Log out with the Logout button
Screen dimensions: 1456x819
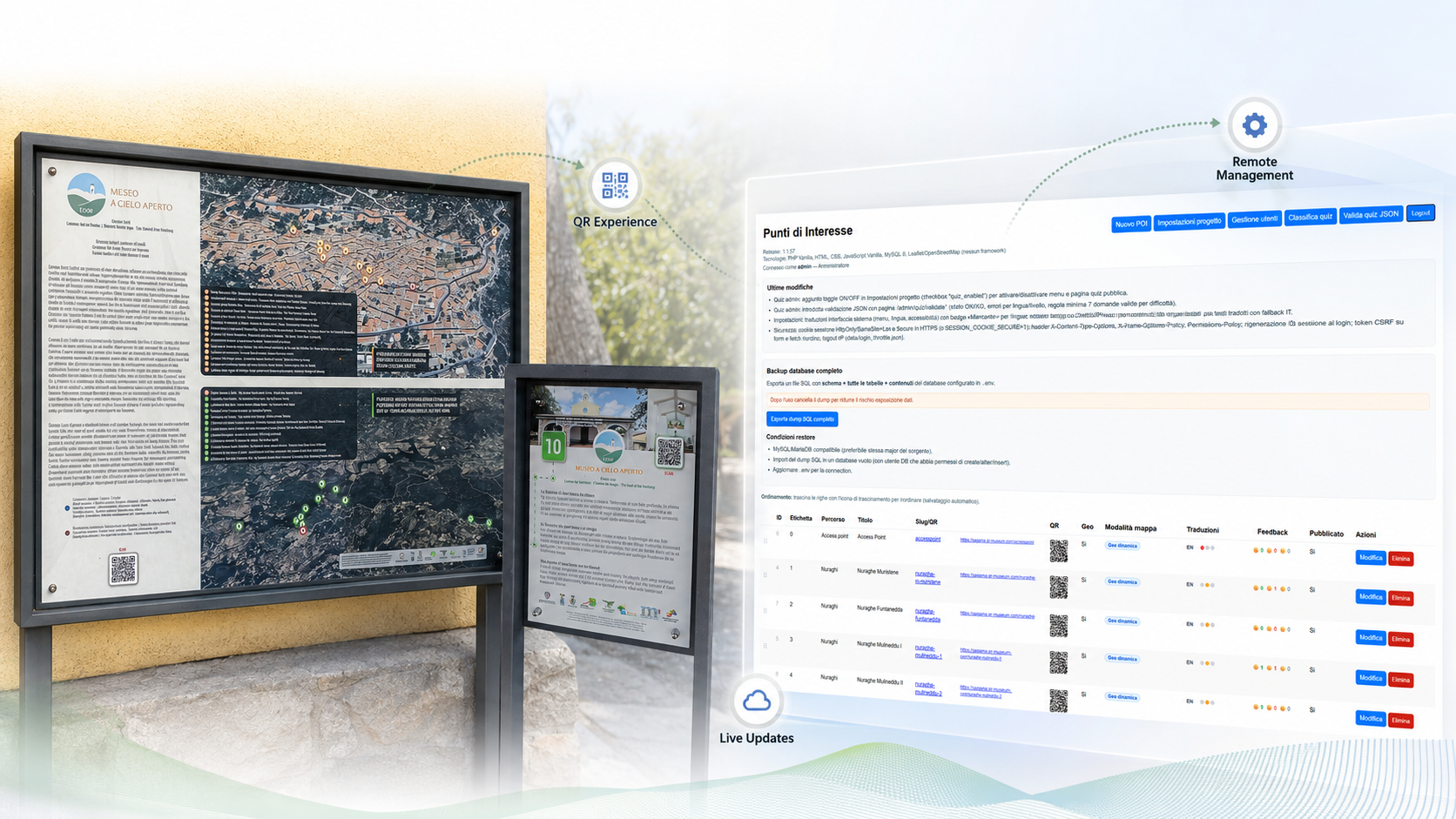pos(1420,212)
